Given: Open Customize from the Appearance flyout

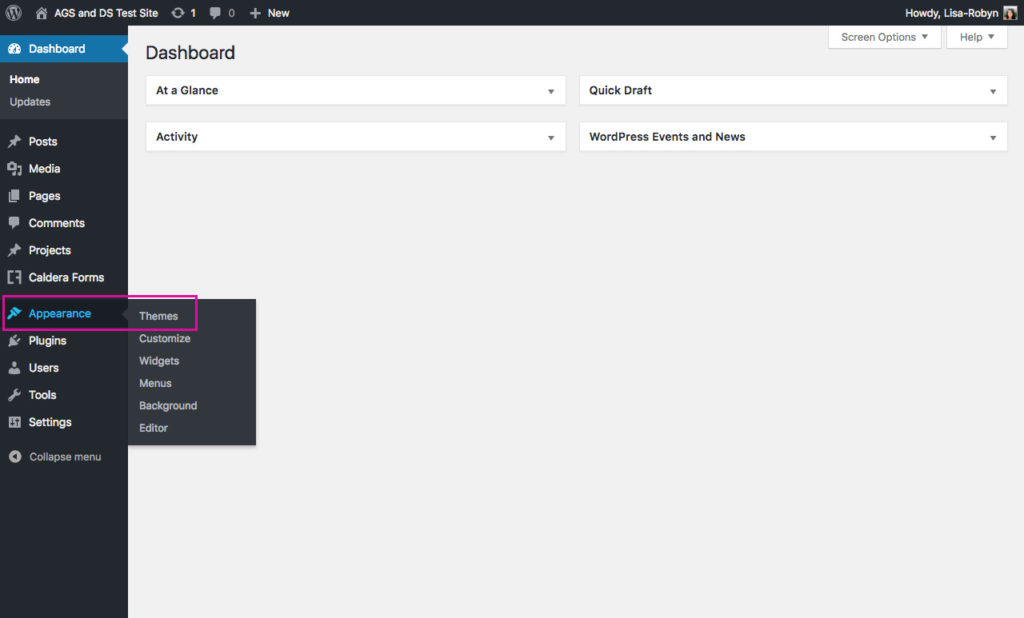Looking at the screenshot, I should pyautogui.click(x=164, y=339).
